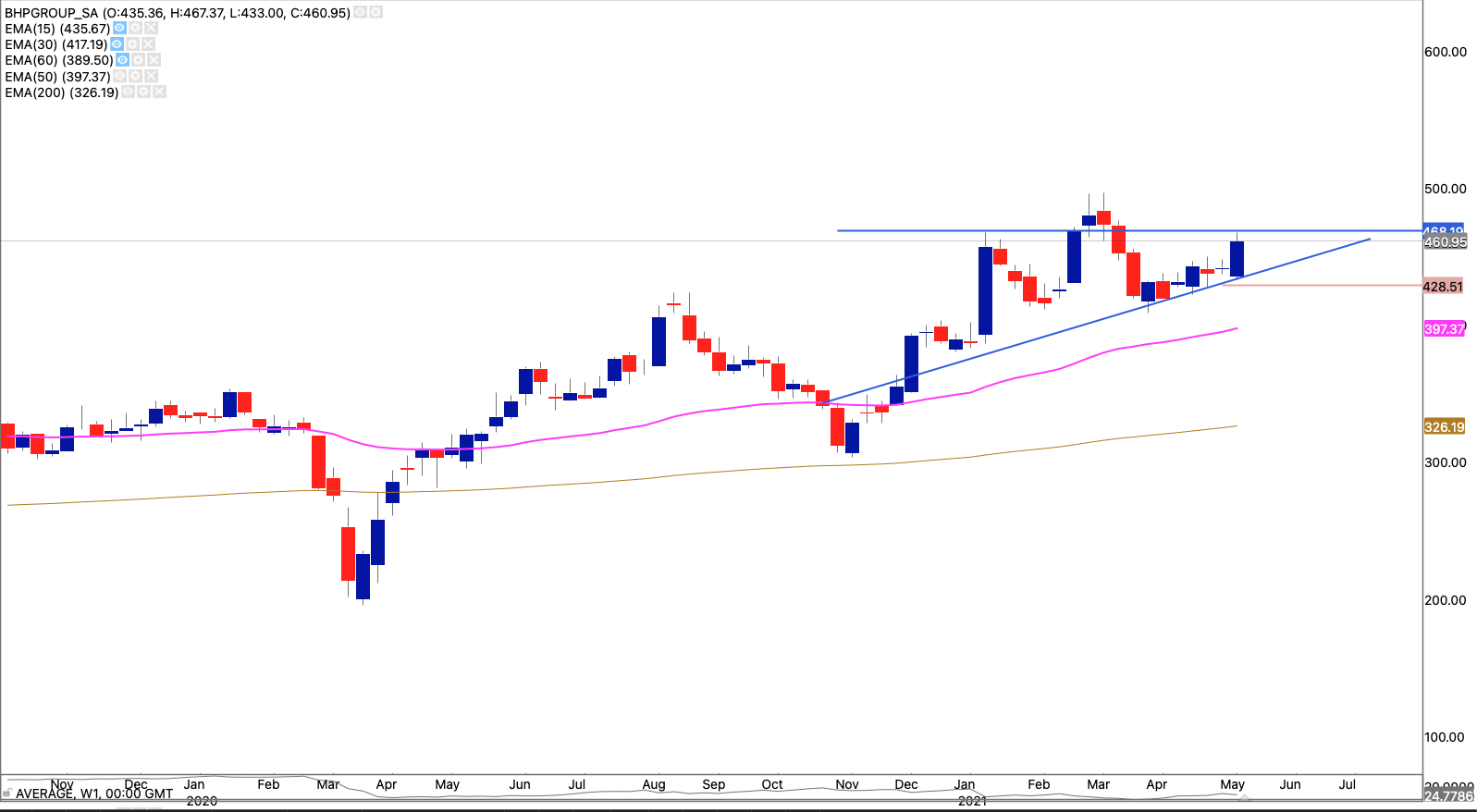
Task: Click the BHPGROUP_SA symbol title text
Action: pos(51,13)
